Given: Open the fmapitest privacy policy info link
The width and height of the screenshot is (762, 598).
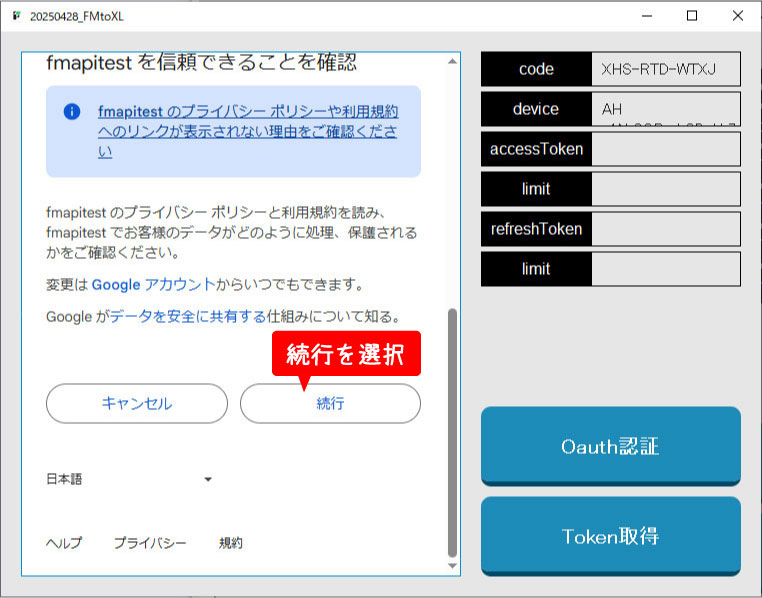Looking at the screenshot, I should pos(248,131).
